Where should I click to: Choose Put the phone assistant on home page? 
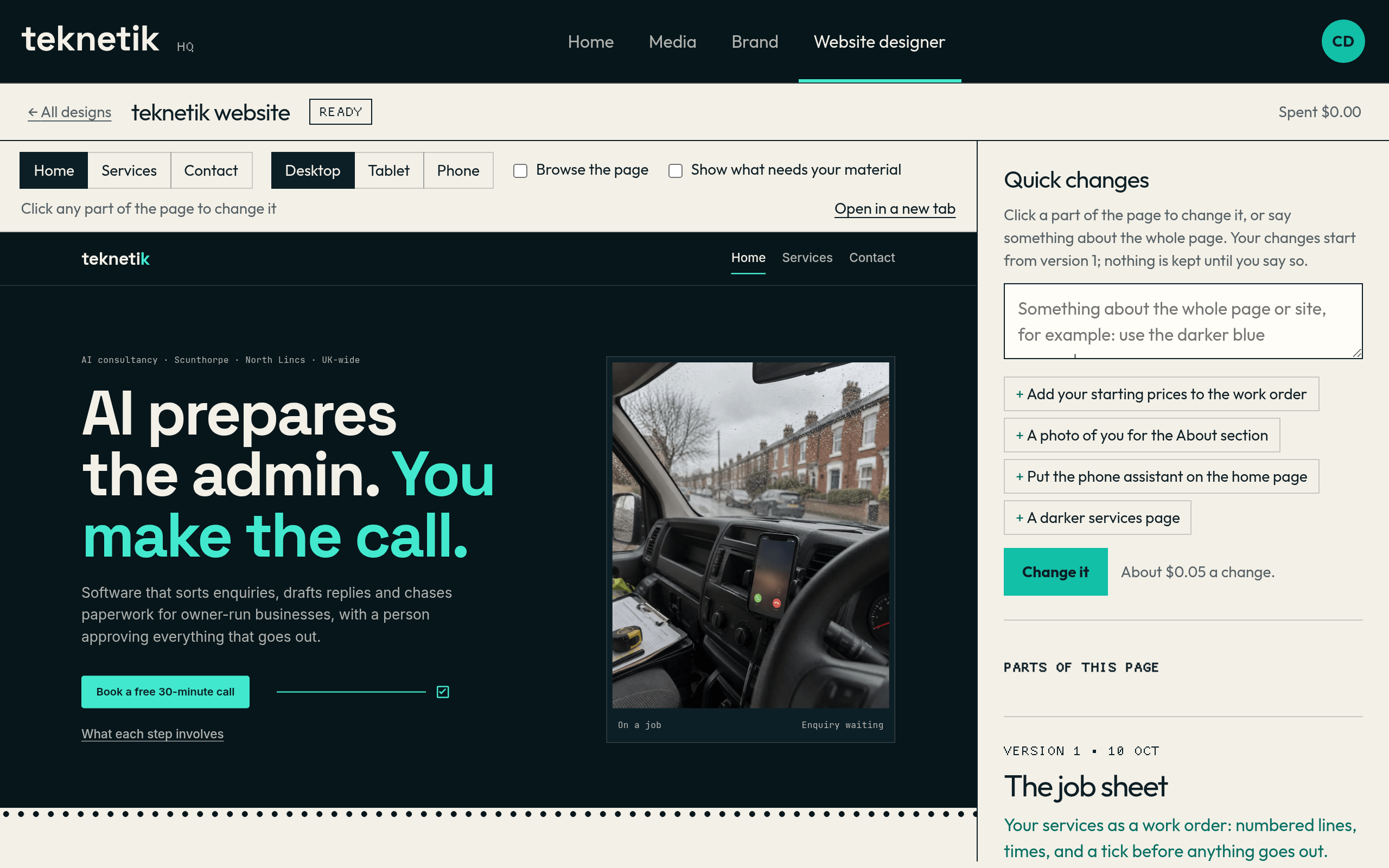pyautogui.click(x=1161, y=476)
